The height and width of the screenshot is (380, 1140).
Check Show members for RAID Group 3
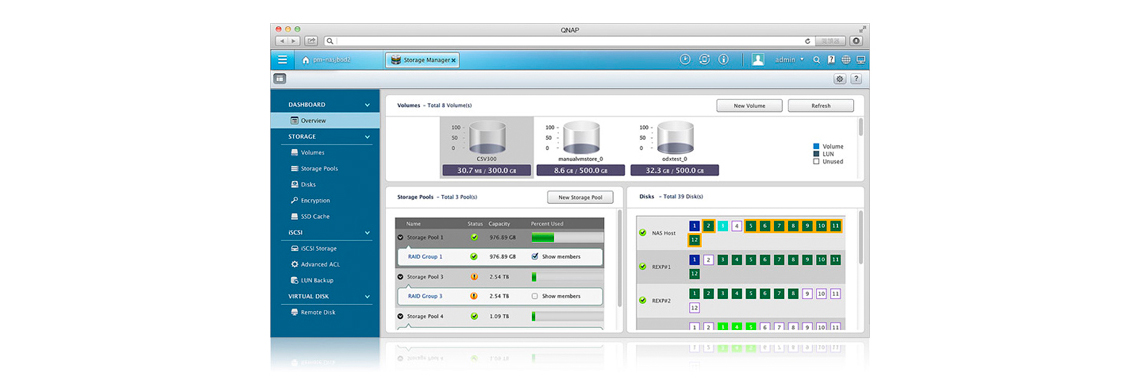(x=535, y=296)
